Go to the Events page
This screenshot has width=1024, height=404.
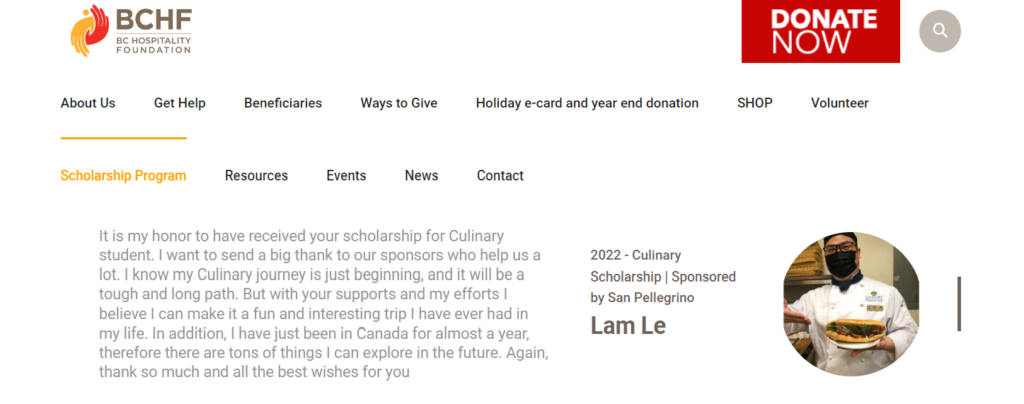(346, 176)
